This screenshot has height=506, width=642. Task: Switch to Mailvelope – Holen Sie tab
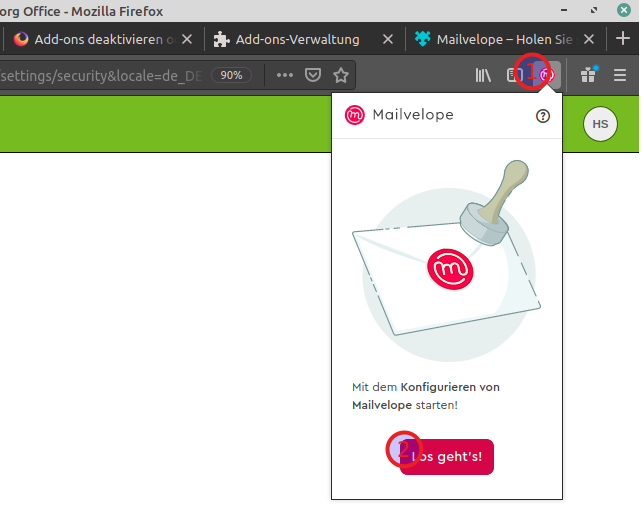coord(505,39)
